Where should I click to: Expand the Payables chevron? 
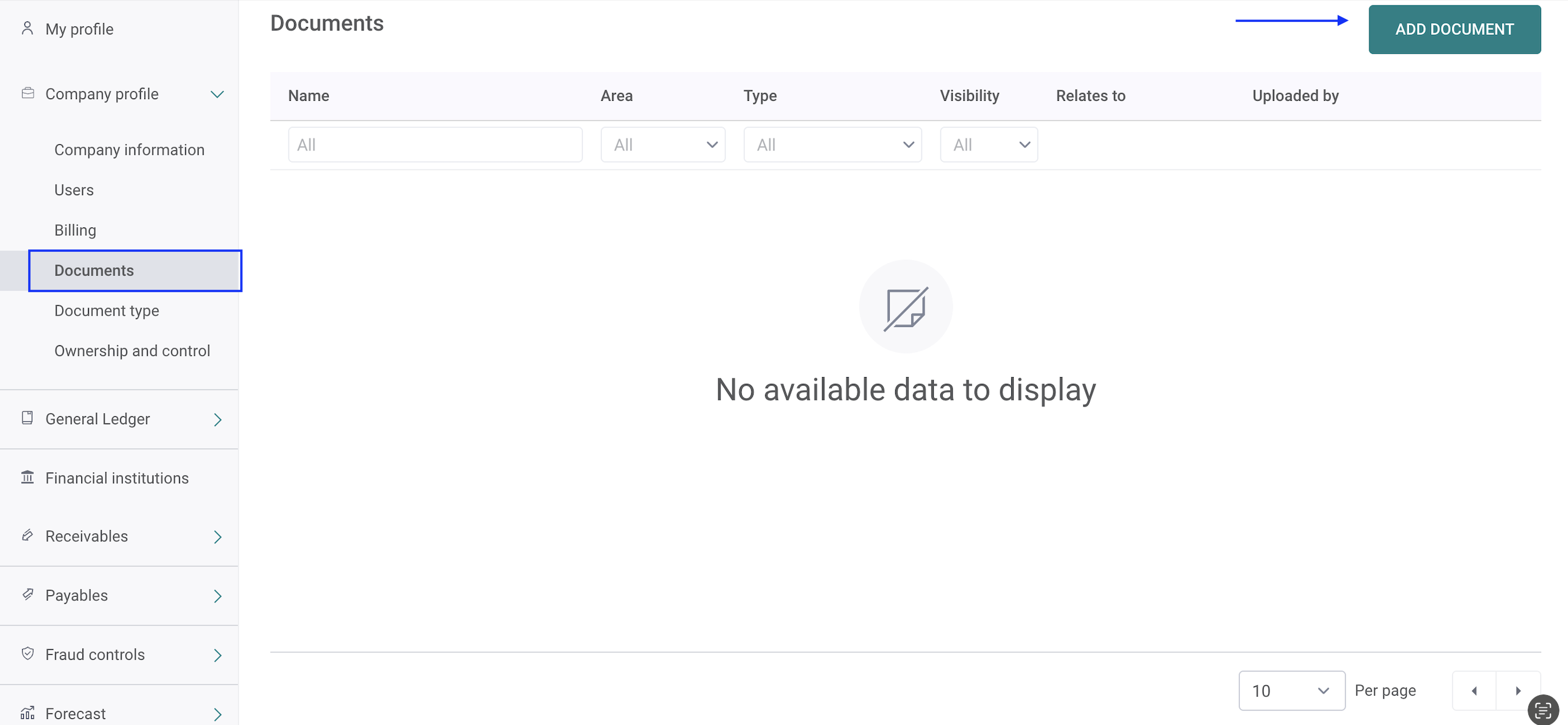pyautogui.click(x=218, y=596)
